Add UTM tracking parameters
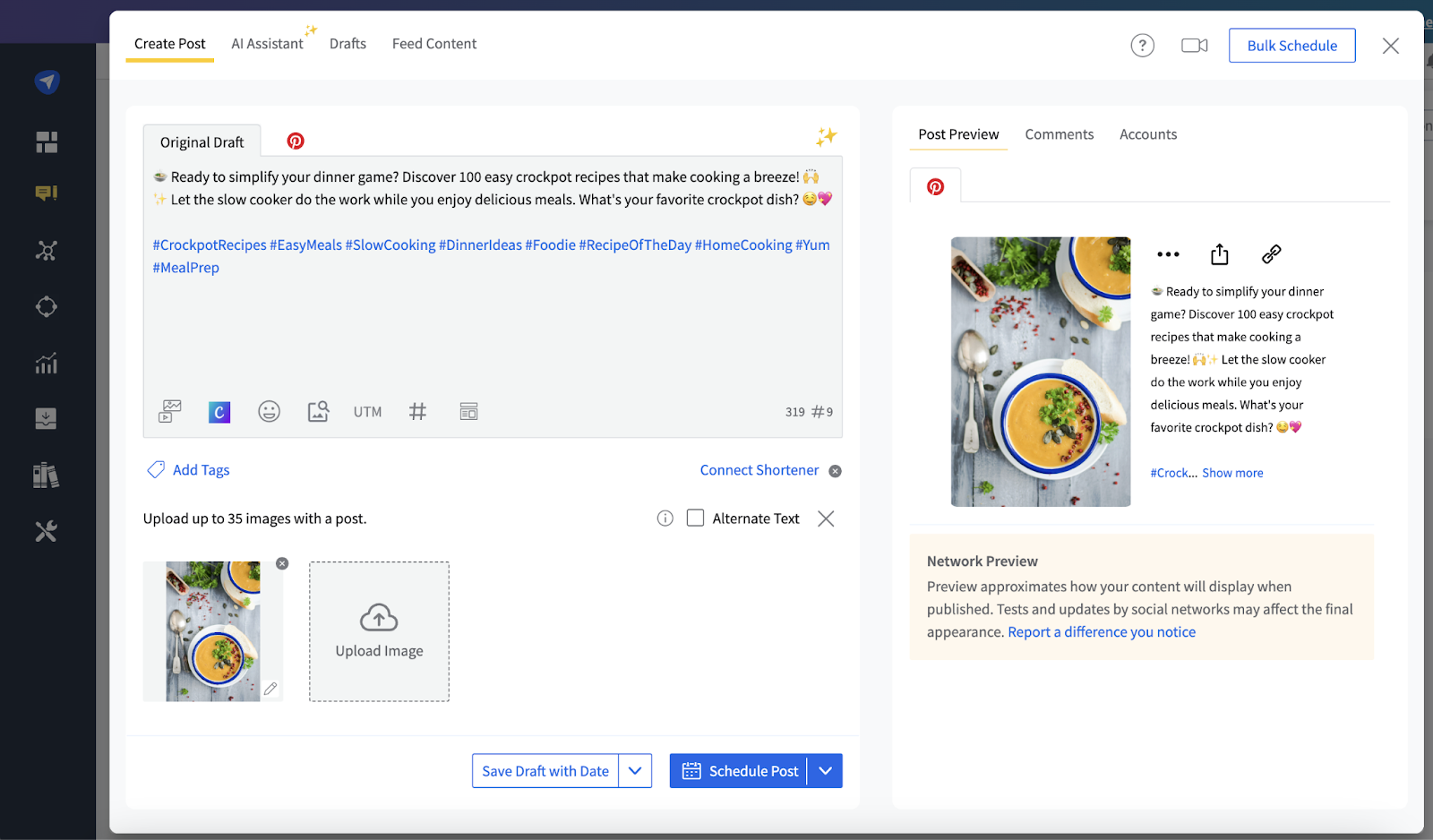This screenshot has height=840, width=1433. 367,411
